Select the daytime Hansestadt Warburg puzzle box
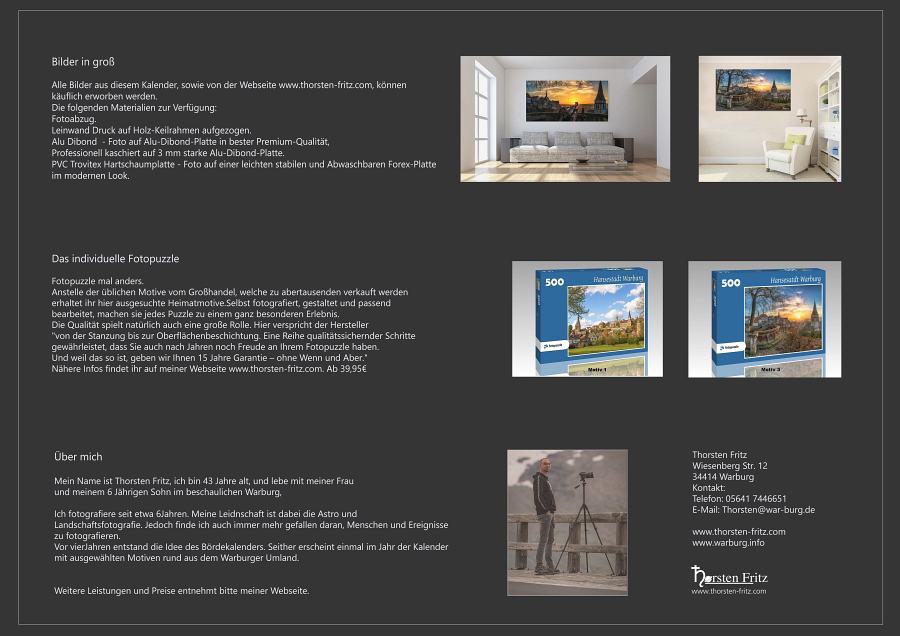 tap(587, 319)
